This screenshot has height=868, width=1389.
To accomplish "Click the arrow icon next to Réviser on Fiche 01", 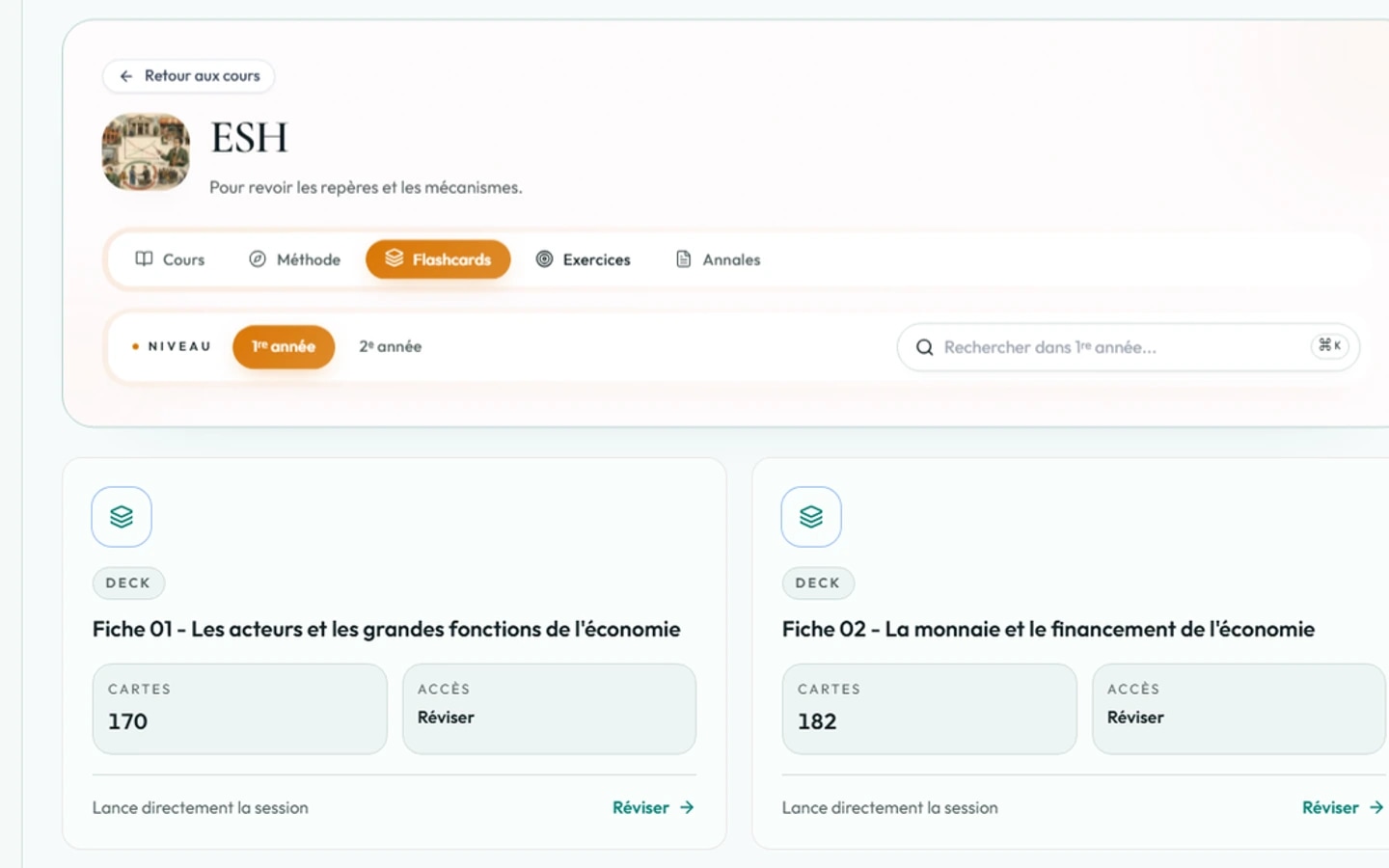I will [687, 807].
